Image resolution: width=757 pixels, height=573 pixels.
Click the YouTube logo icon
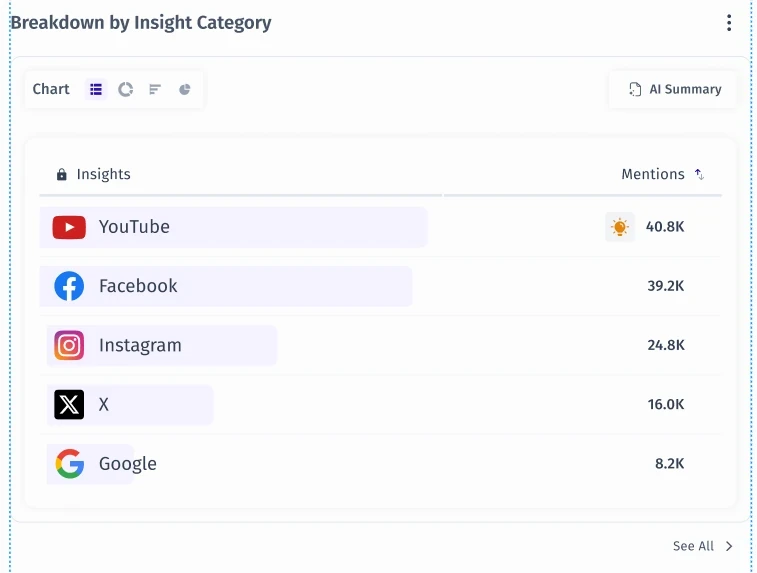pos(69,227)
